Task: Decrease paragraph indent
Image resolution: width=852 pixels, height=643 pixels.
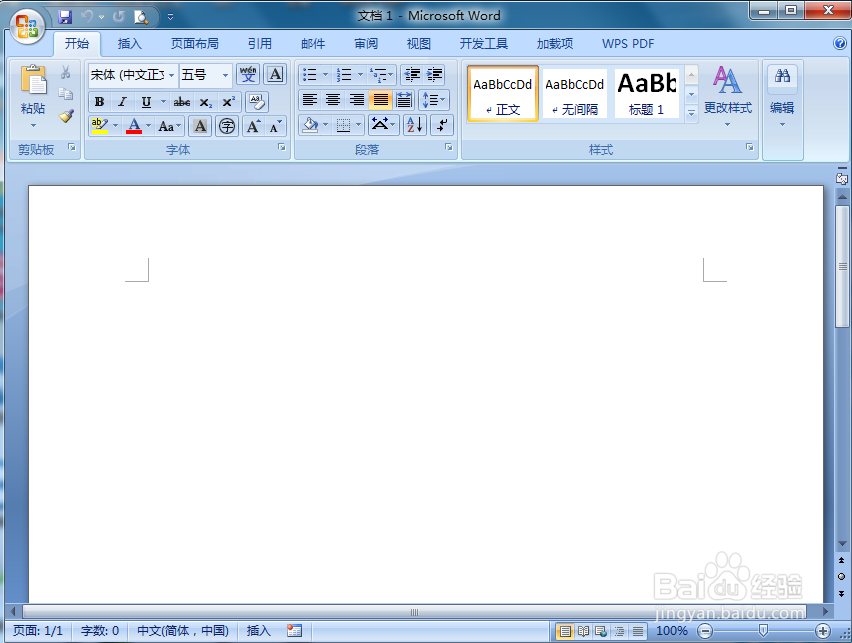Action: click(x=412, y=74)
